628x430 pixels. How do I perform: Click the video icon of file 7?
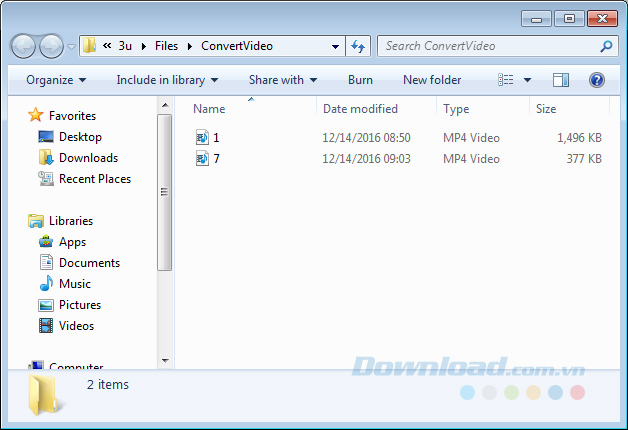(x=202, y=158)
